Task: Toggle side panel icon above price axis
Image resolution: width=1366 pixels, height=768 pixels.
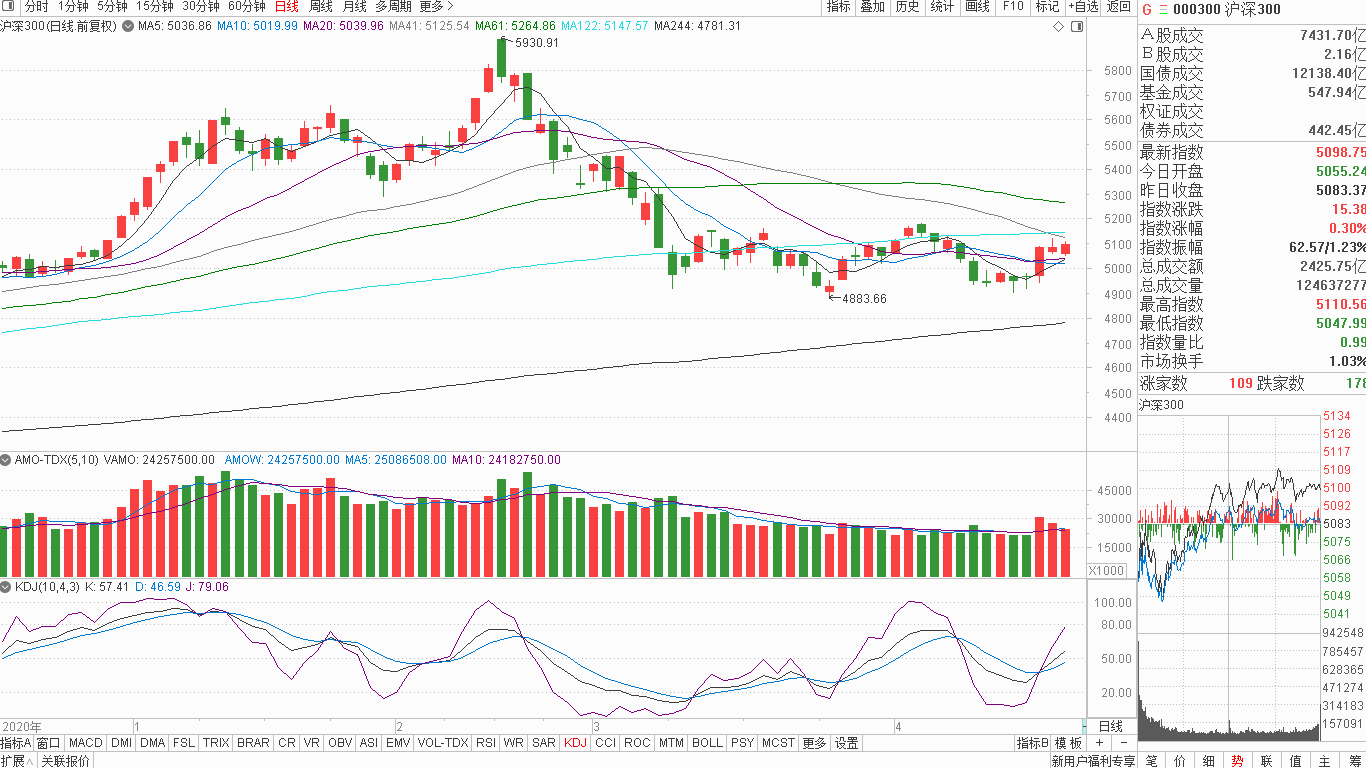Action: pos(1075,26)
